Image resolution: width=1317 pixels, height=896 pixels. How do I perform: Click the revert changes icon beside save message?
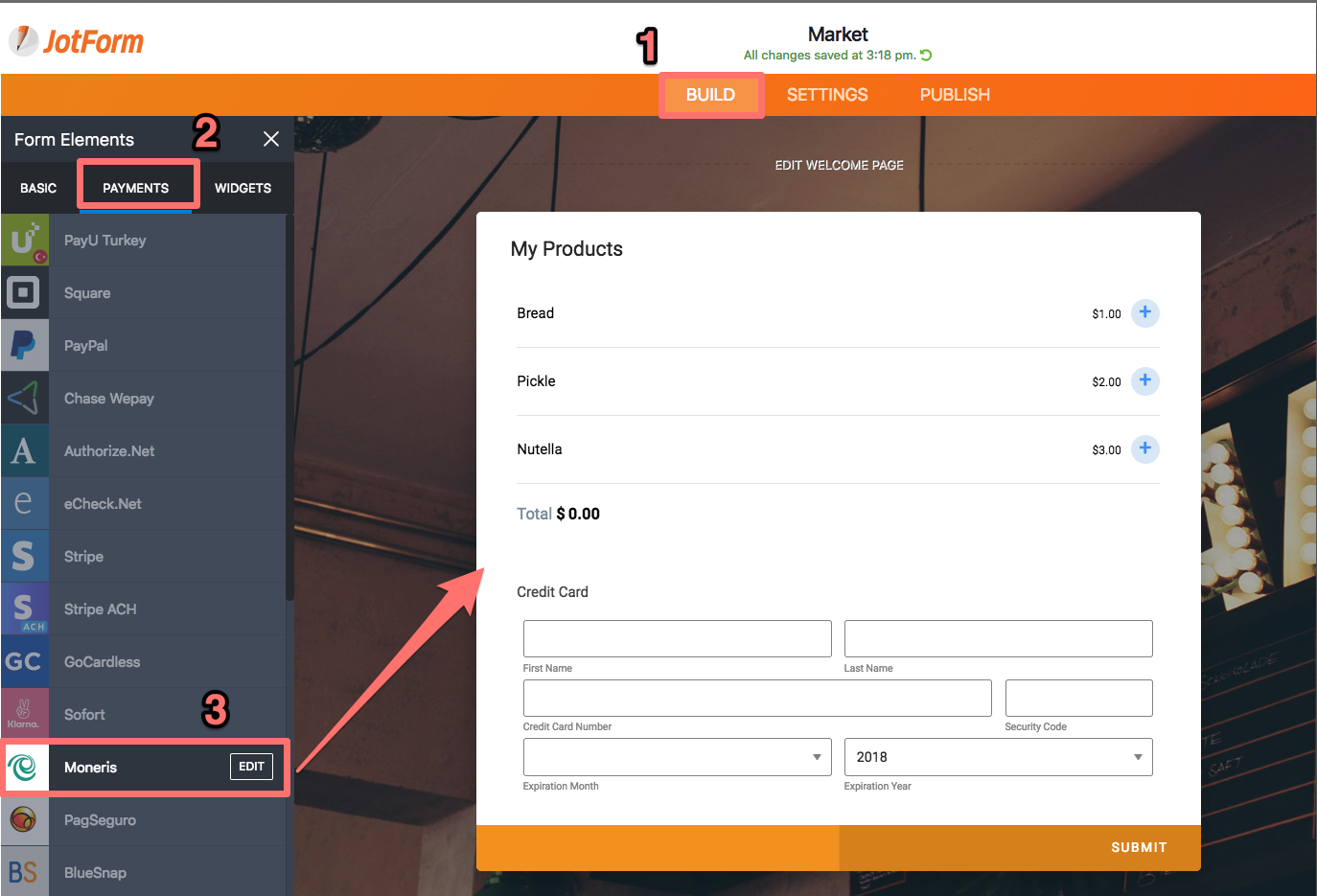tap(925, 55)
